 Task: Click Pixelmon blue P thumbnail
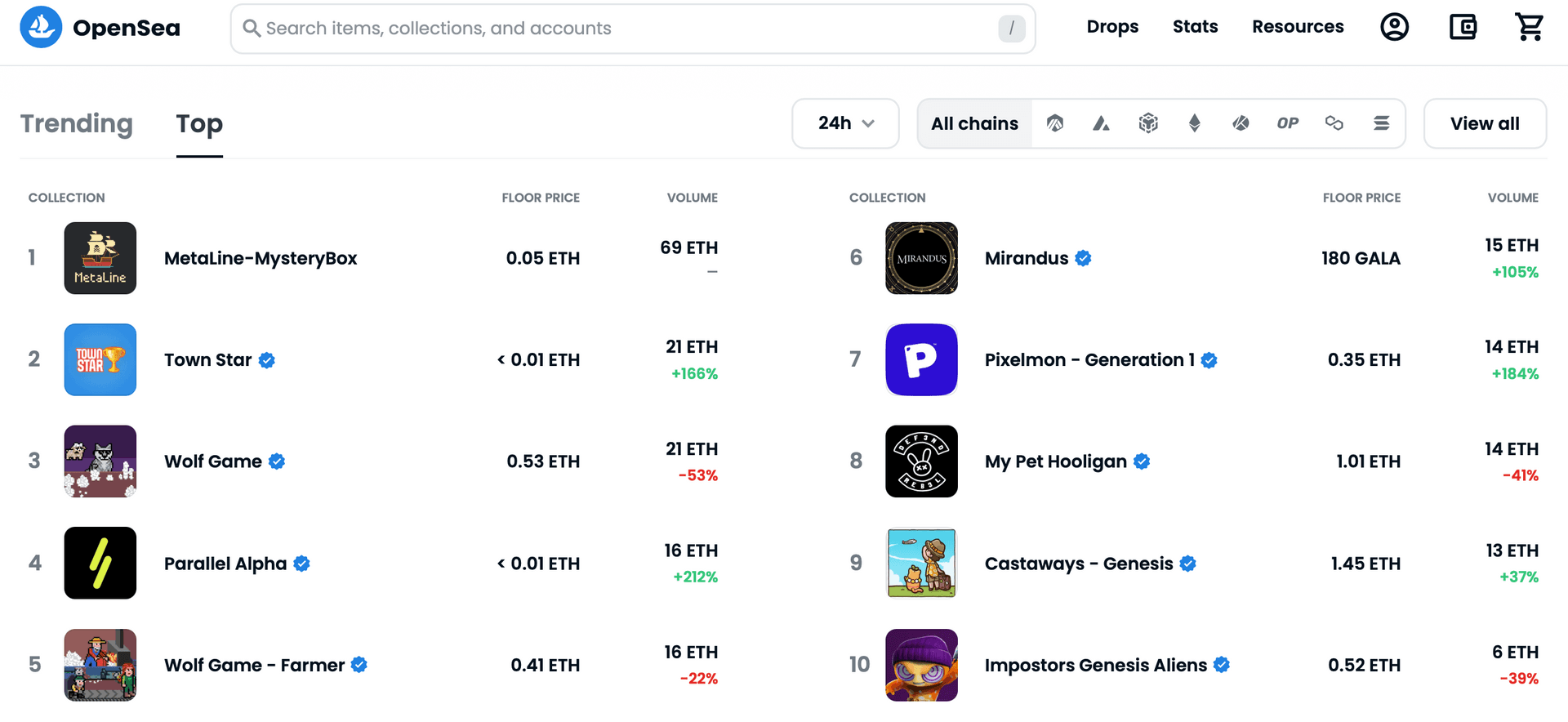tap(921, 360)
